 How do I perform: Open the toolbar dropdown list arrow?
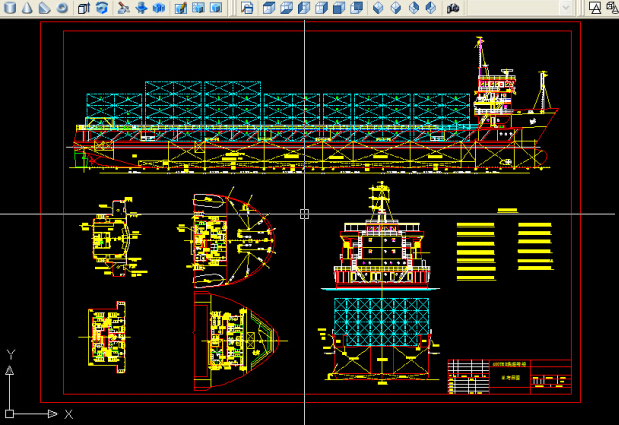[x=565, y=8]
